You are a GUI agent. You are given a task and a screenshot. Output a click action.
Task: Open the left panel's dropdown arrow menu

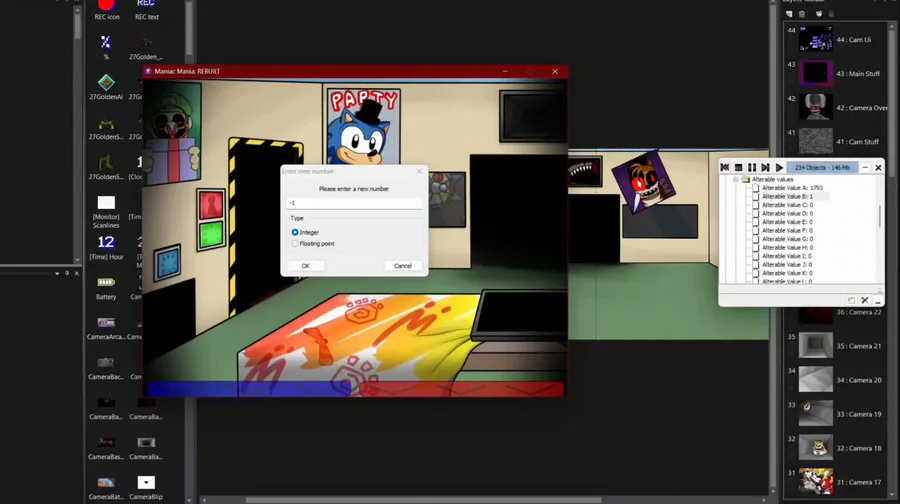point(57,274)
